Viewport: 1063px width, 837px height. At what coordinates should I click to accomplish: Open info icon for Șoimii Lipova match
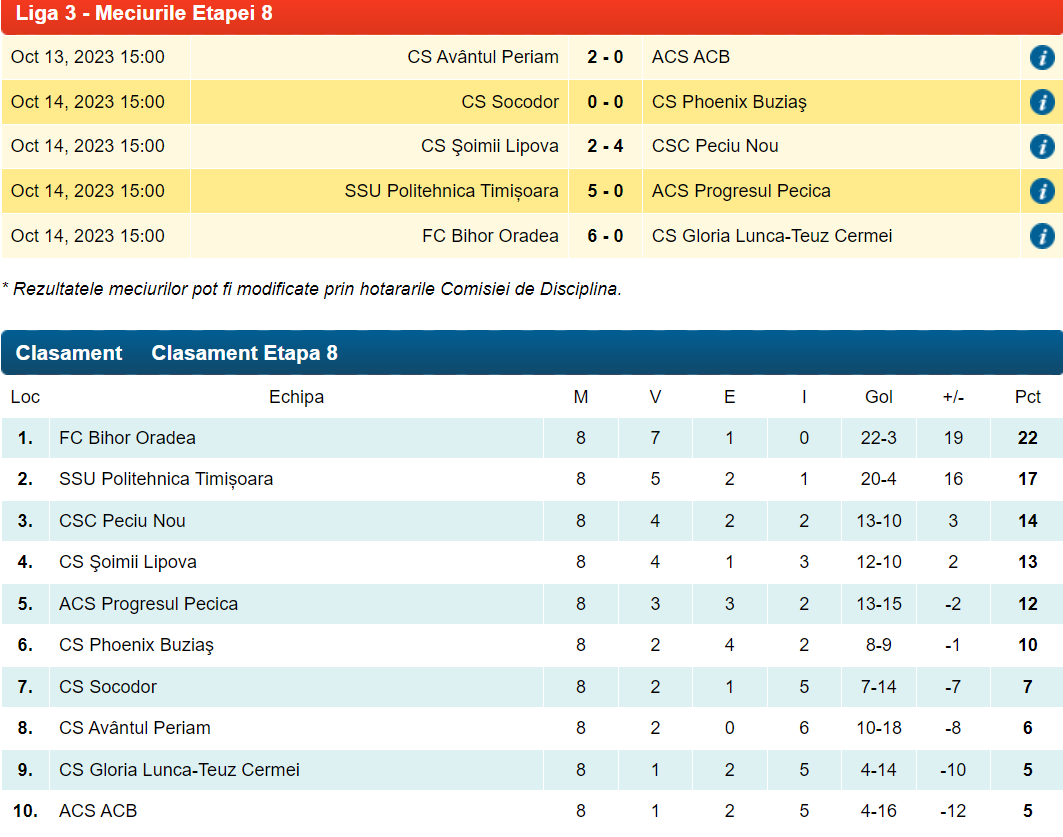(1041, 146)
